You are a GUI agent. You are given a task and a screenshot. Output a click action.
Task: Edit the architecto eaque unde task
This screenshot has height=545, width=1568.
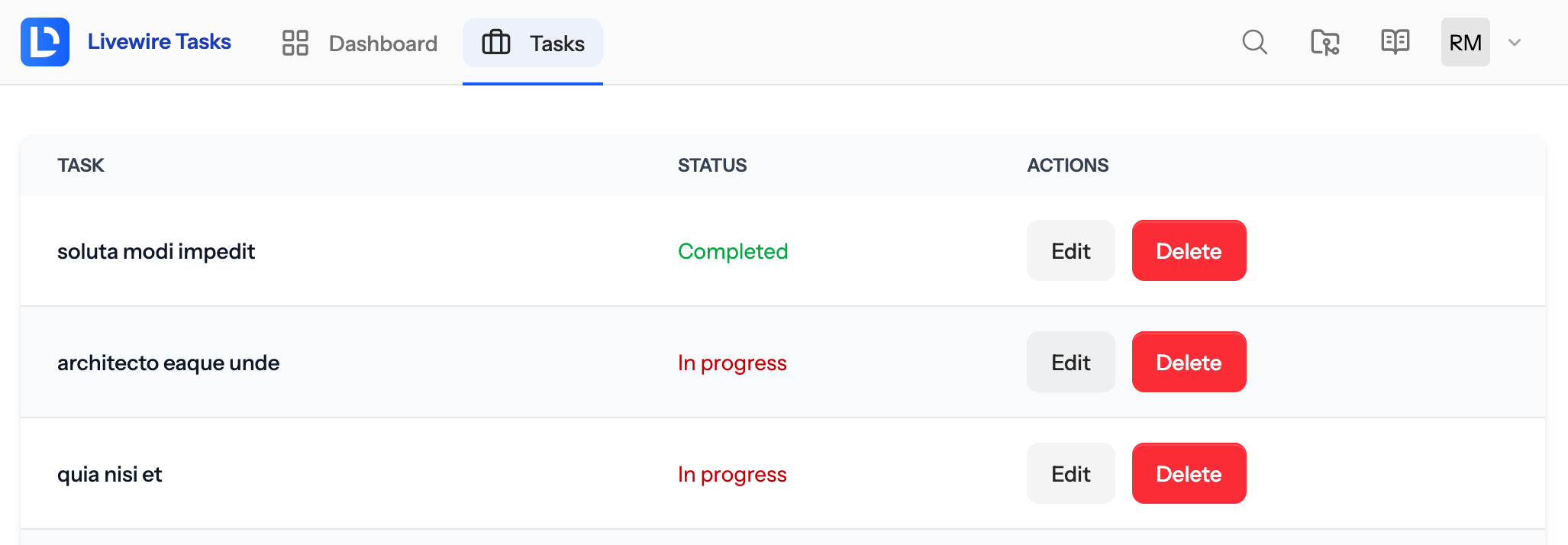[x=1070, y=362]
